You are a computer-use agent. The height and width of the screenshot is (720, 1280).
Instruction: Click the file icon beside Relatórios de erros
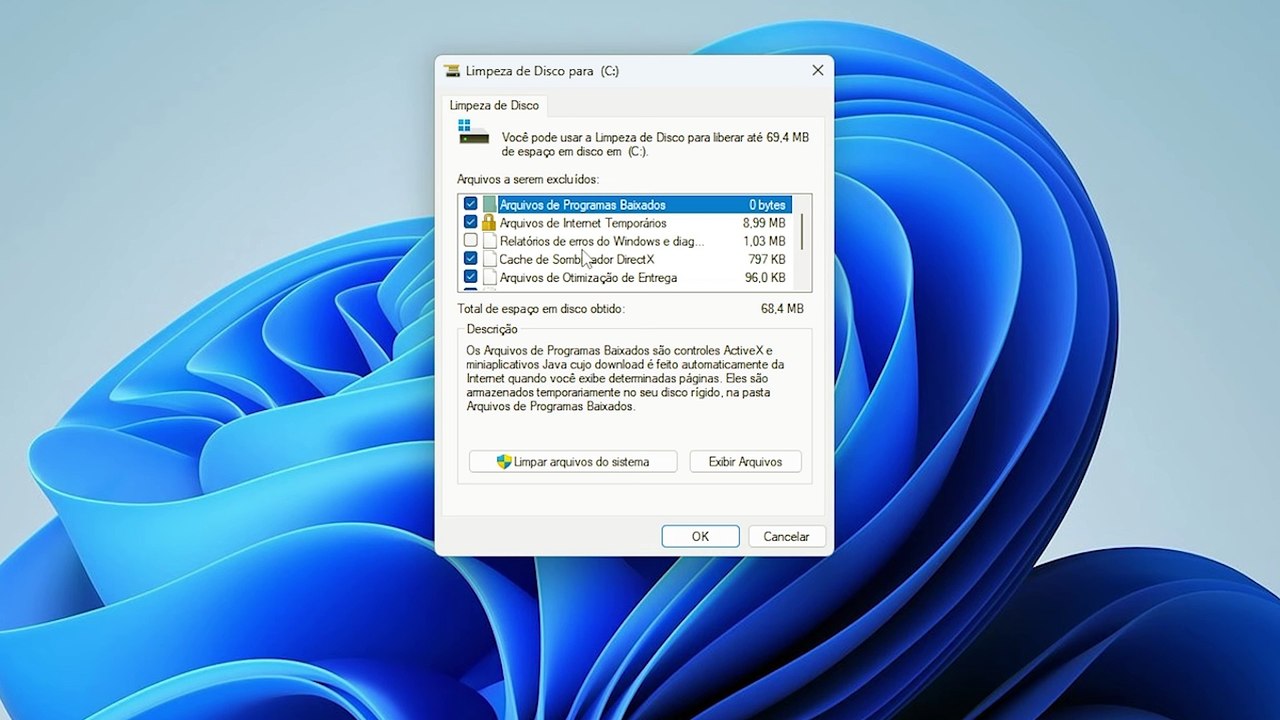click(489, 241)
